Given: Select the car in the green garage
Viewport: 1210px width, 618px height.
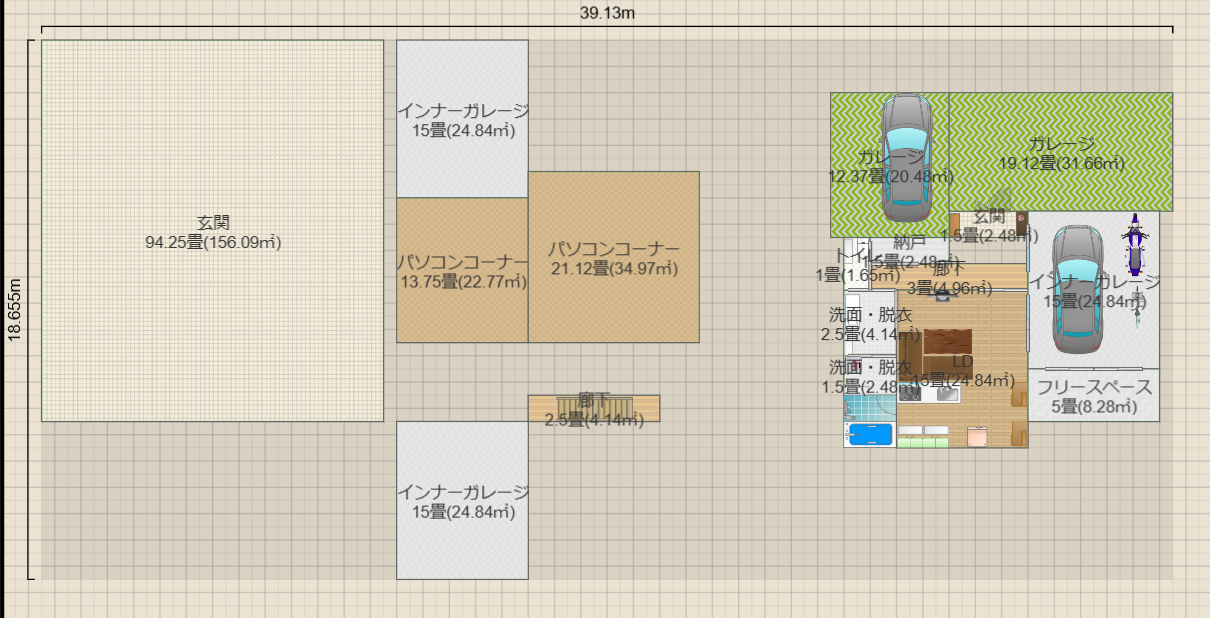Looking at the screenshot, I should click(906, 158).
